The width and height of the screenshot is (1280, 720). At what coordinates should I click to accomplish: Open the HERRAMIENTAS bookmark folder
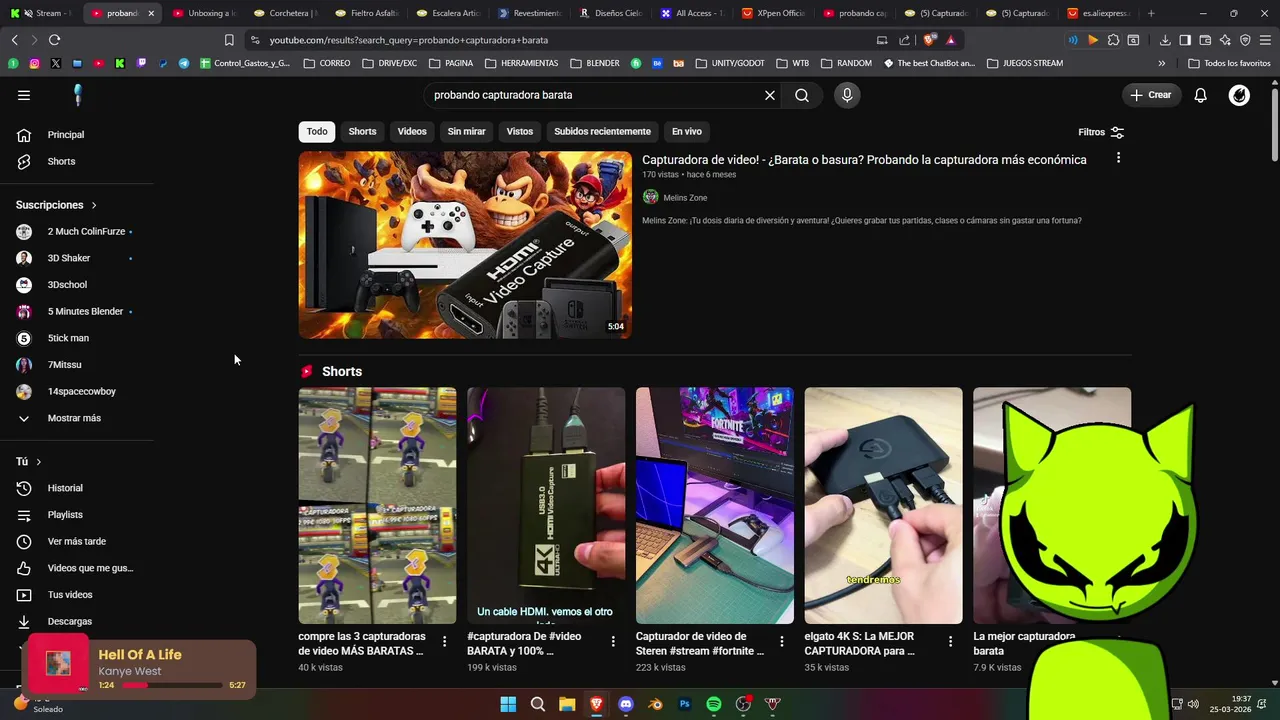point(522,63)
